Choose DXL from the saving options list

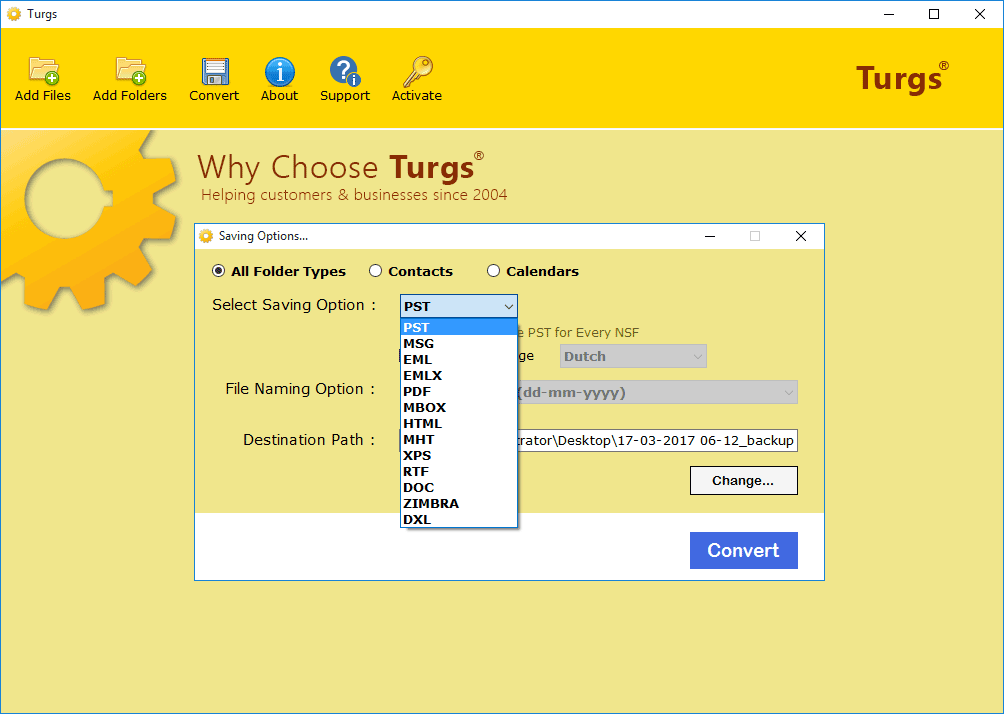pos(458,519)
